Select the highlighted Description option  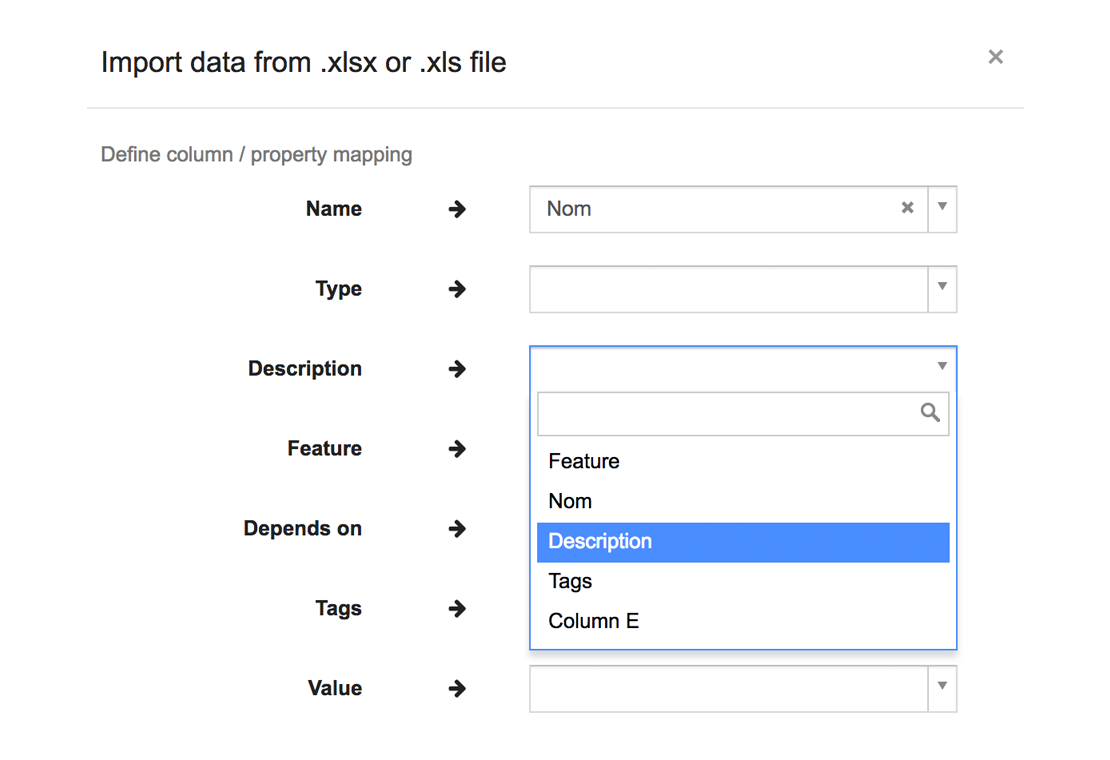pyautogui.click(x=743, y=542)
